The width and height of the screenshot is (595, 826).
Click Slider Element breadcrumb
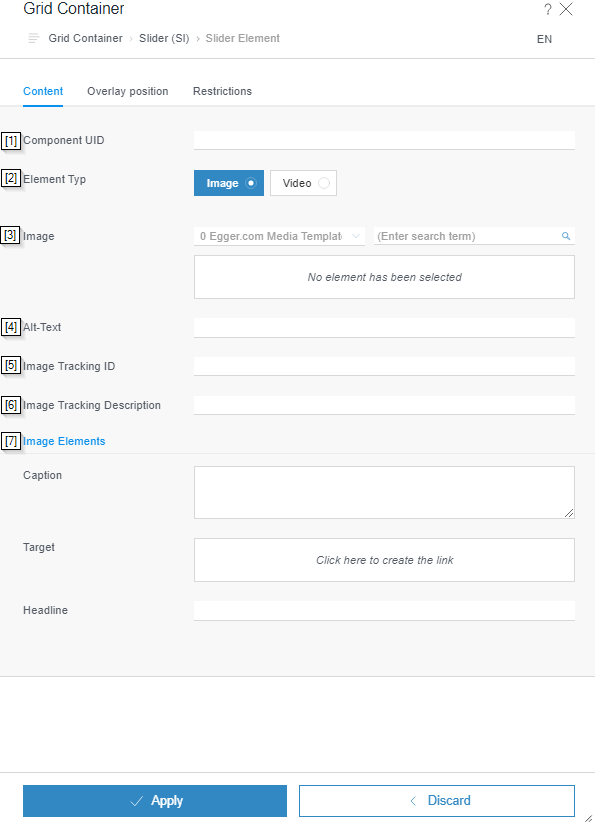click(242, 38)
